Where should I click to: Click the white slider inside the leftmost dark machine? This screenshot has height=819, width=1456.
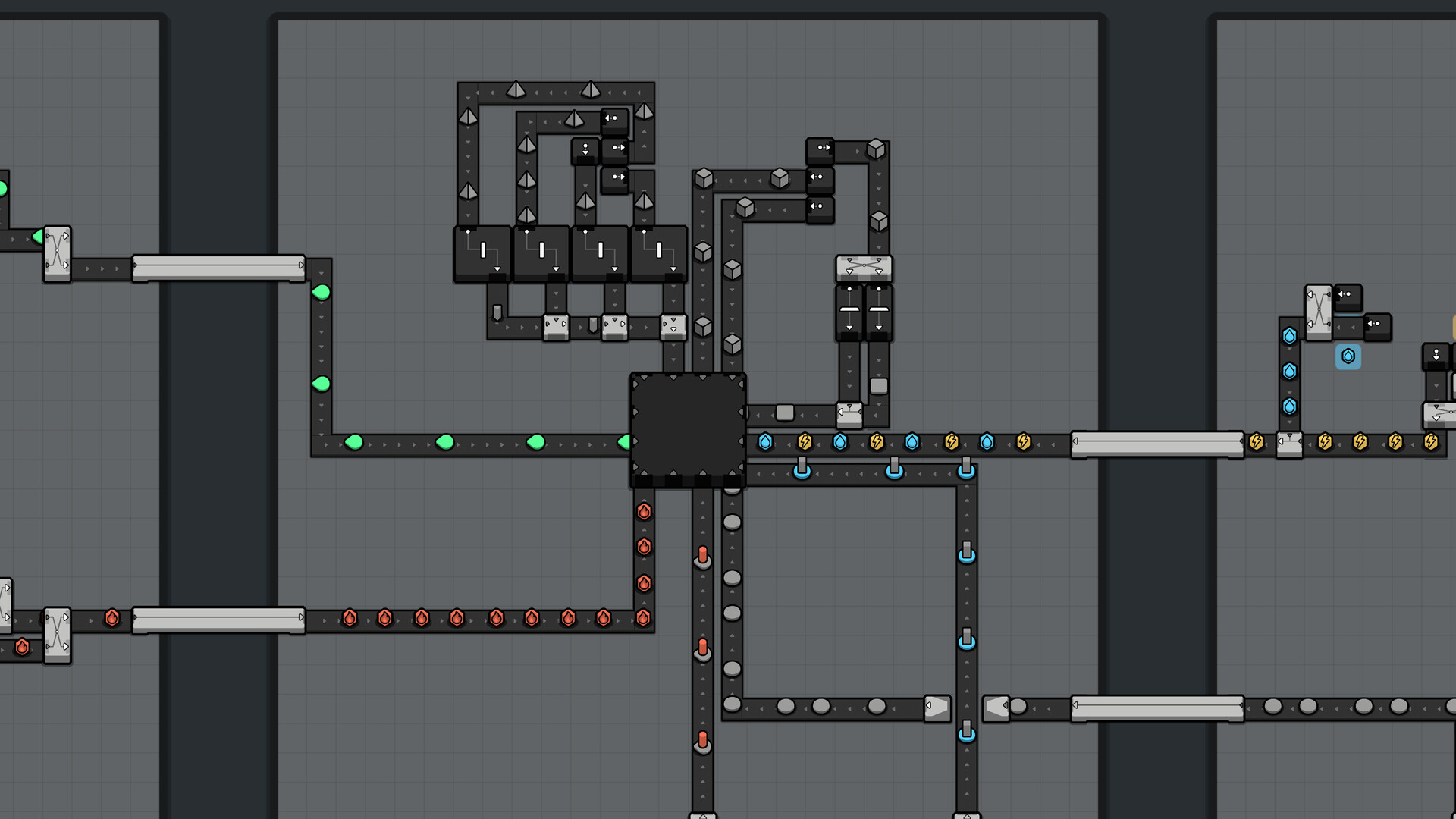(x=482, y=249)
